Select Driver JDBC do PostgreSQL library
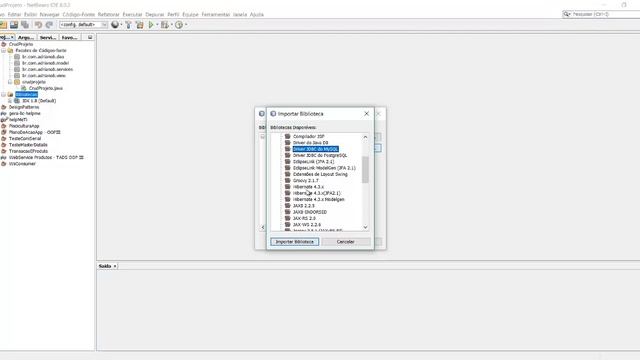Viewport: 640px width, 360px height. click(320, 156)
